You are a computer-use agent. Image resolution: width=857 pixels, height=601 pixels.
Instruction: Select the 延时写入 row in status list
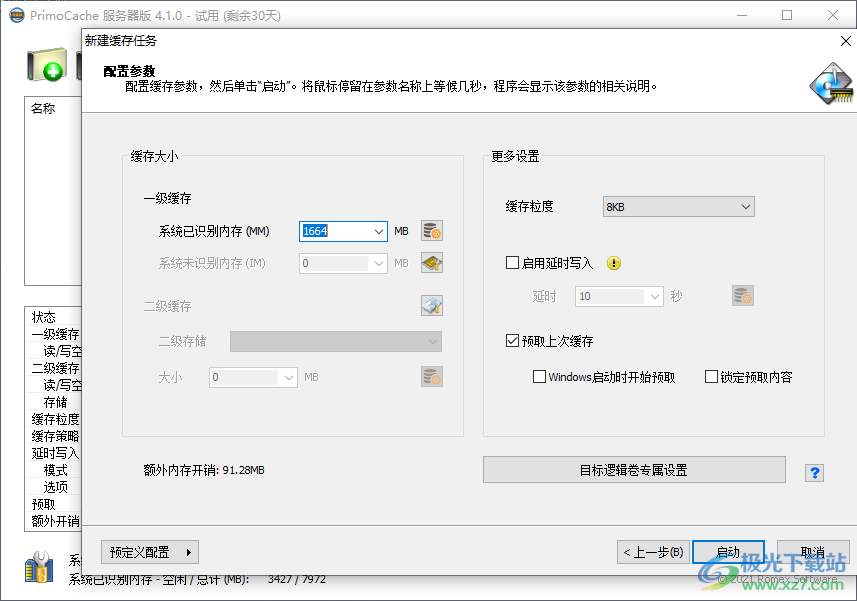point(53,453)
